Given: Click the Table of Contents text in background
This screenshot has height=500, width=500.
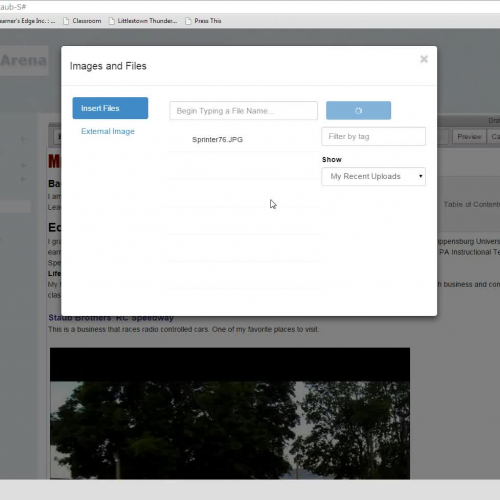Looking at the screenshot, I should [x=471, y=204].
